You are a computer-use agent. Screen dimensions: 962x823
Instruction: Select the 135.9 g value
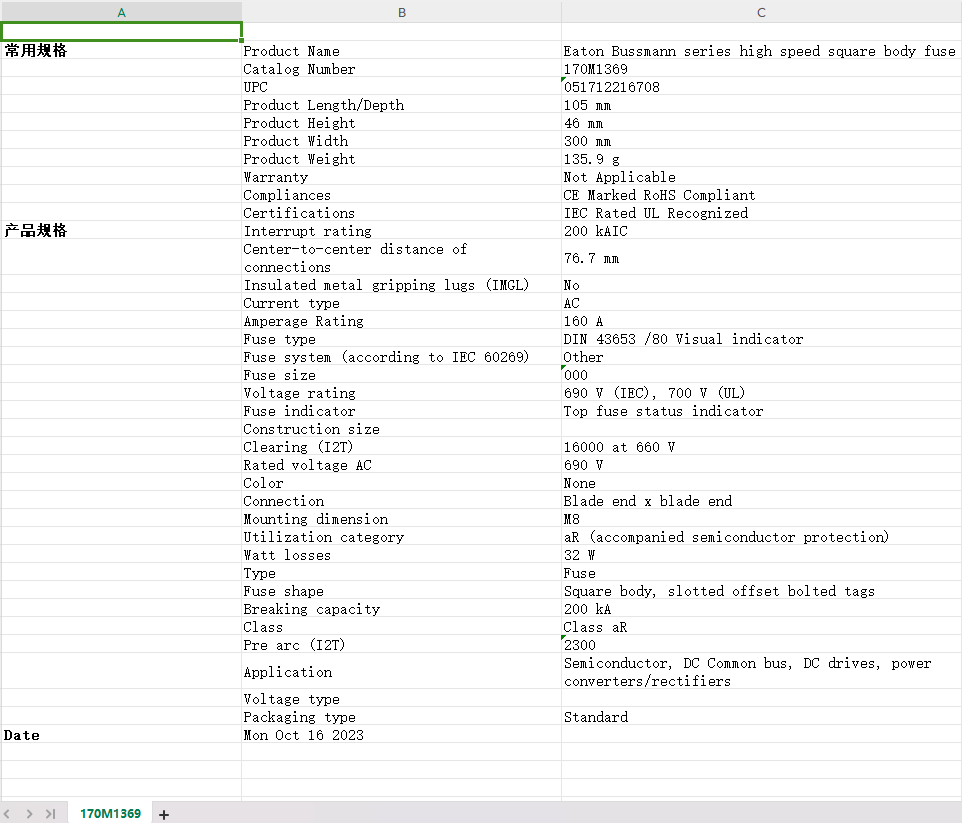coord(761,159)
